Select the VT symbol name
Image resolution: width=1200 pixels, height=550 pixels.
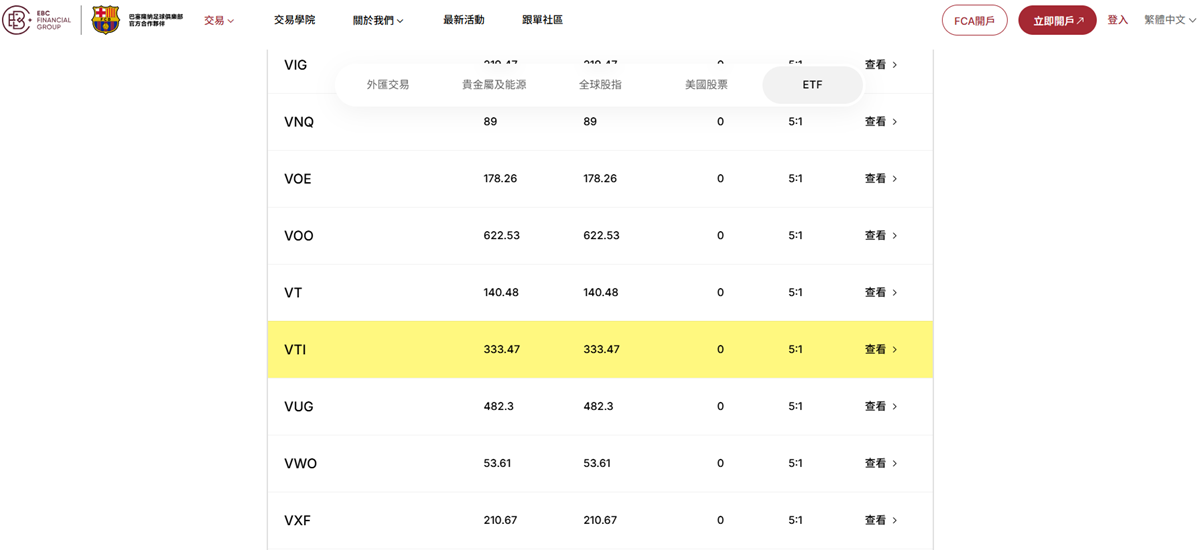pyautogui.click(x=293, y=293)
